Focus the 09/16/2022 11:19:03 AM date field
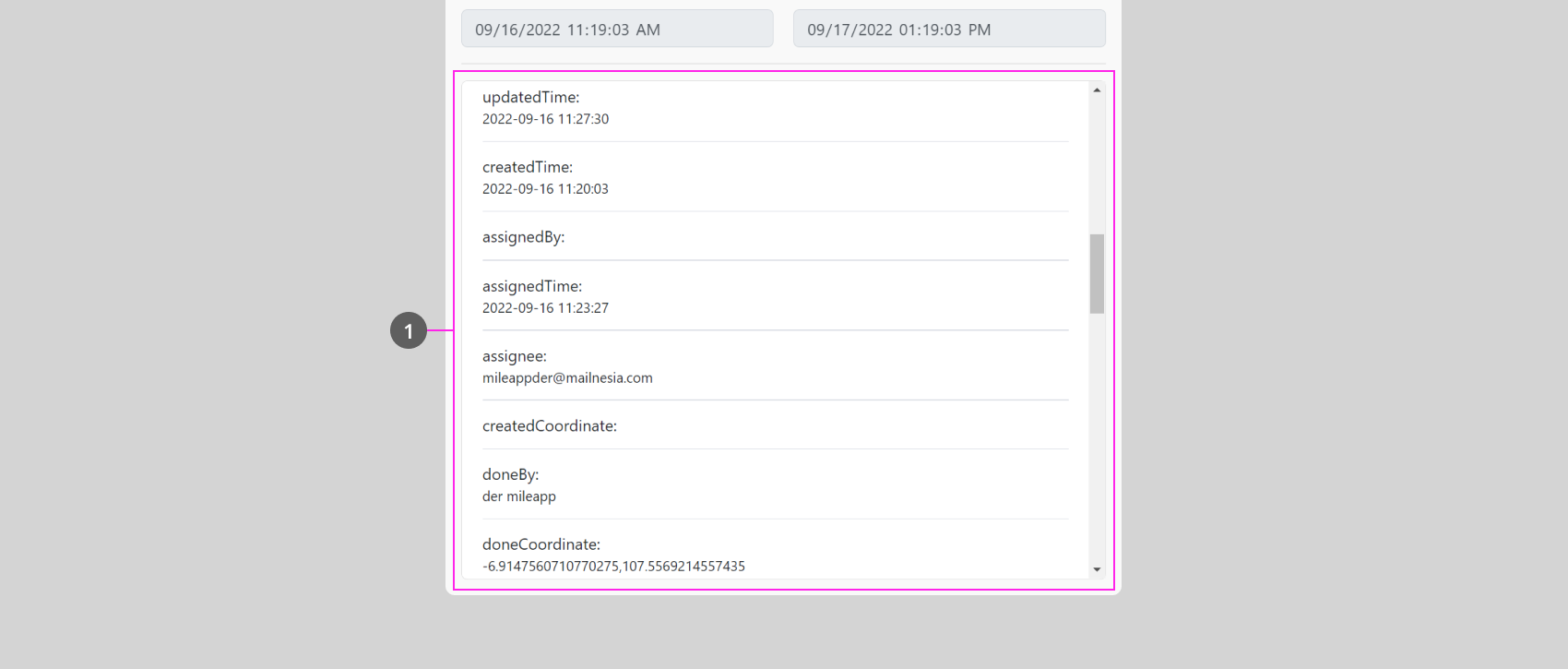This screenshot has width=1568, height=669. point(617,30)
